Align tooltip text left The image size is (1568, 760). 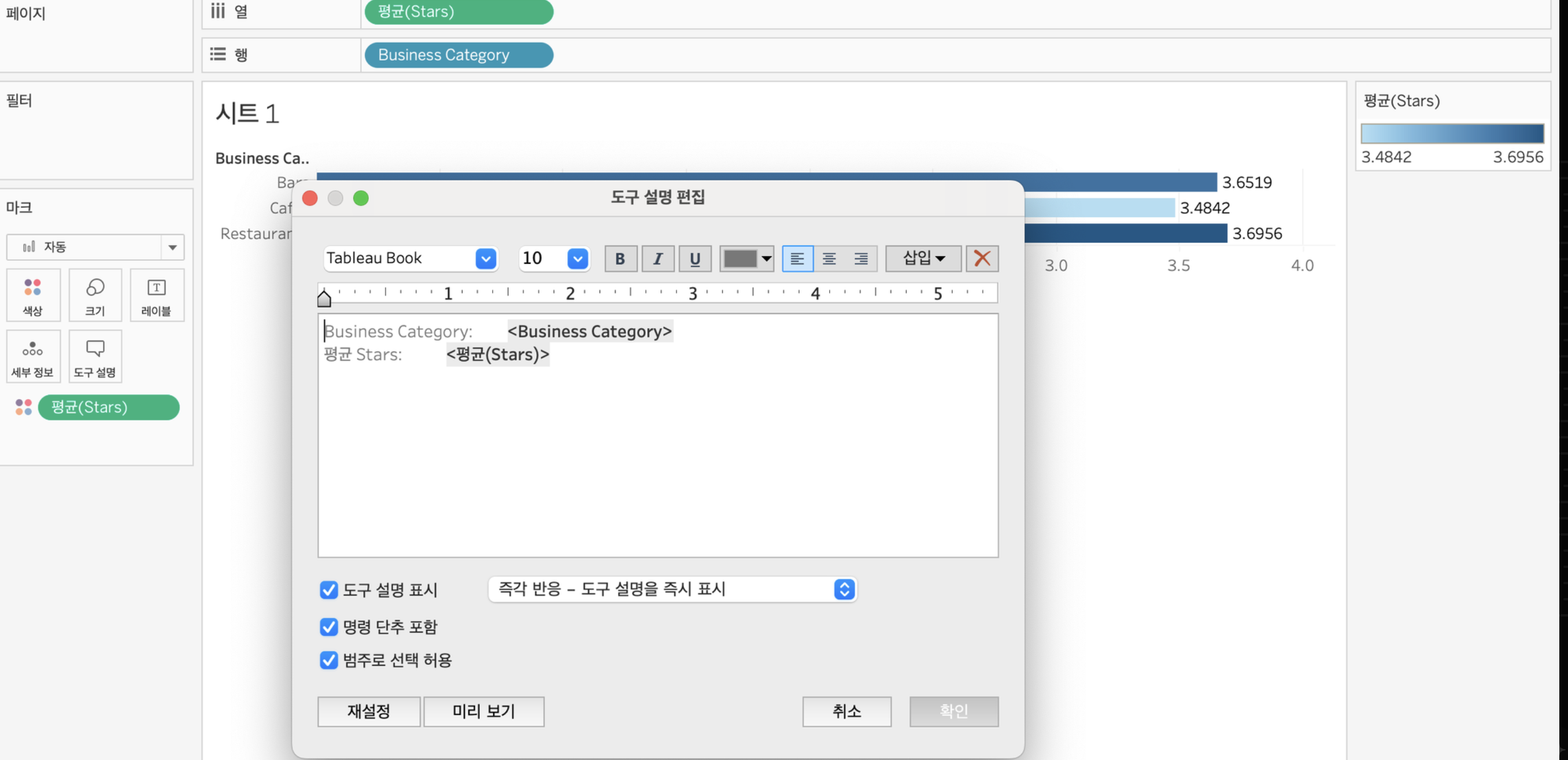tap(797, 259)
